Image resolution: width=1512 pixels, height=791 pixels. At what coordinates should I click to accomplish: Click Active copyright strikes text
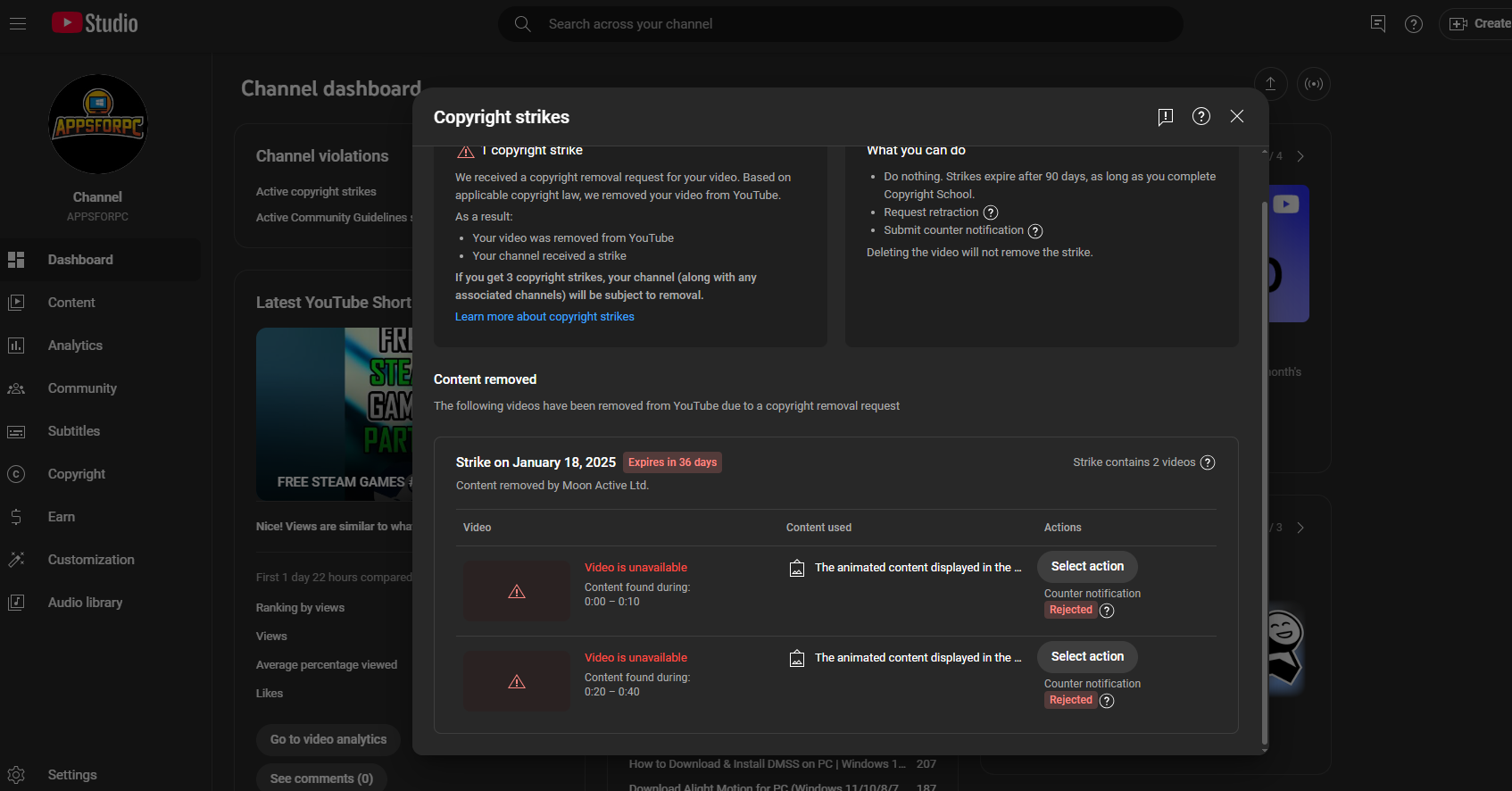coord(316,192)
